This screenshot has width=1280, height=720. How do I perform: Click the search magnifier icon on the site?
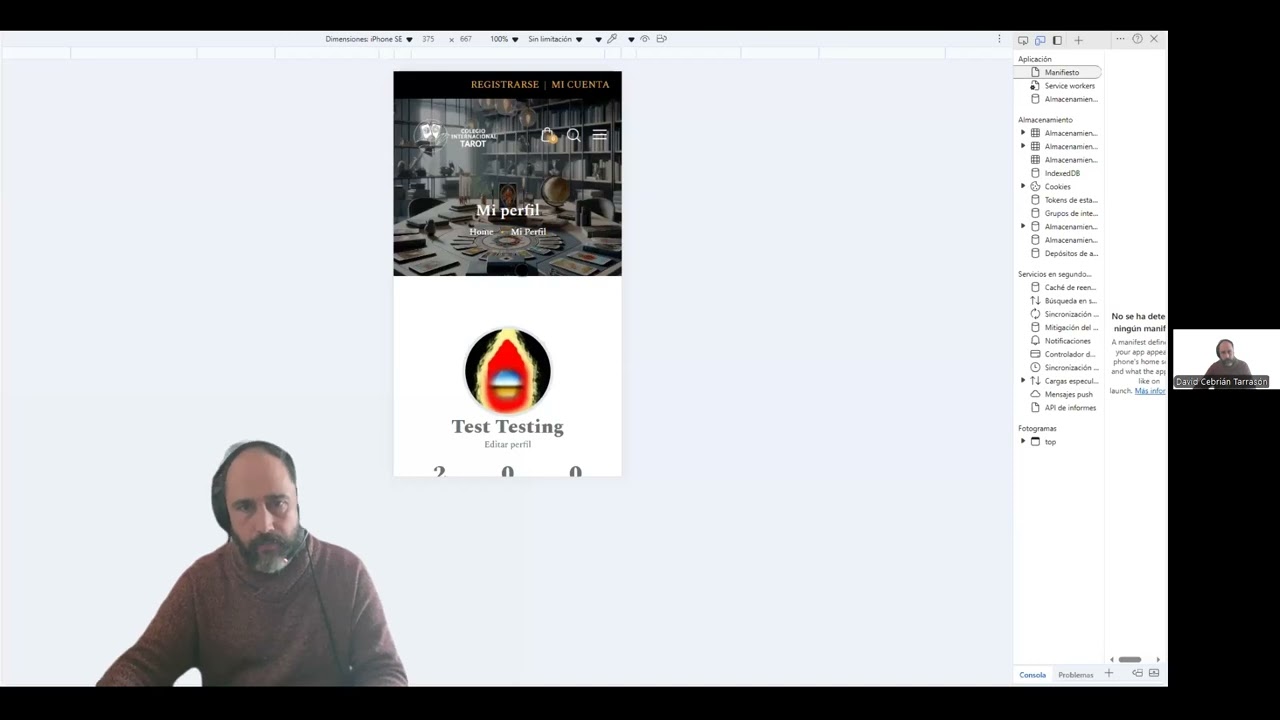tap(574, 135)
